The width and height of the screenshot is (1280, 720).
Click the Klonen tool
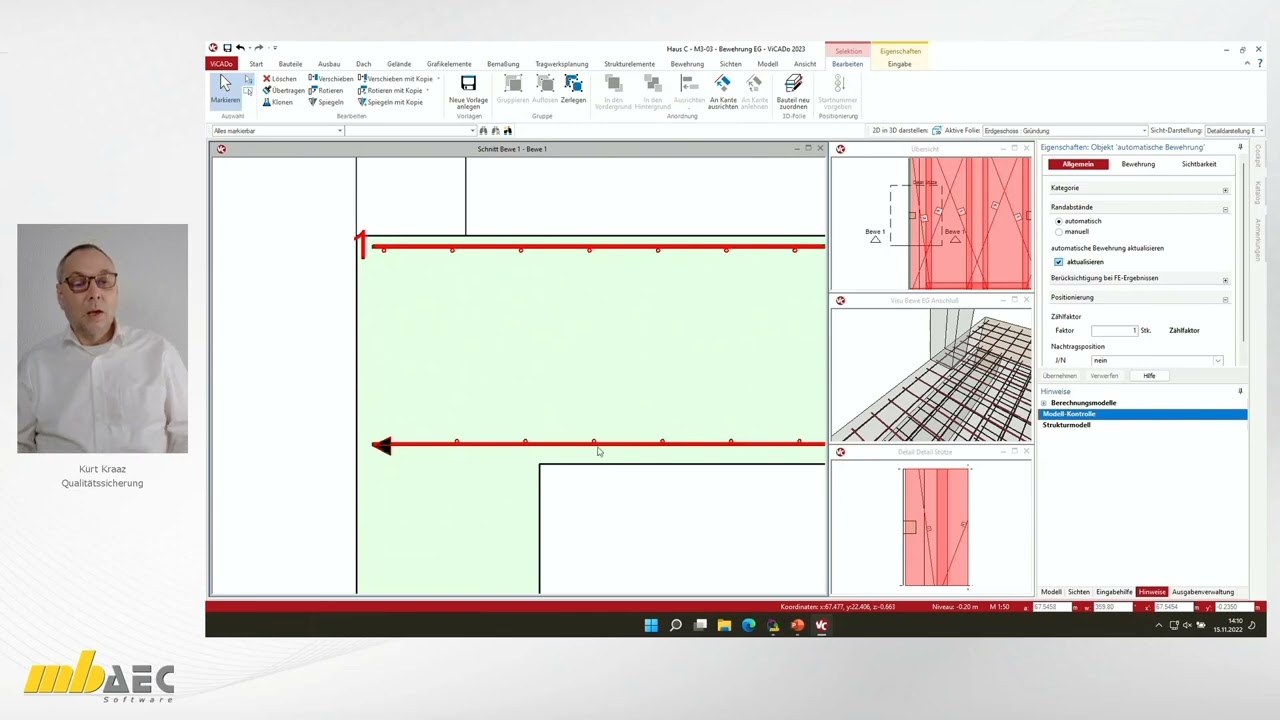278,102
